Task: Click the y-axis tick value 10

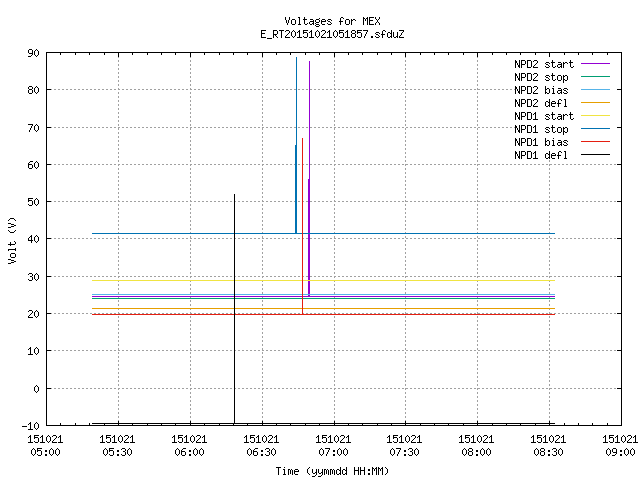Action: pos(33,351)
